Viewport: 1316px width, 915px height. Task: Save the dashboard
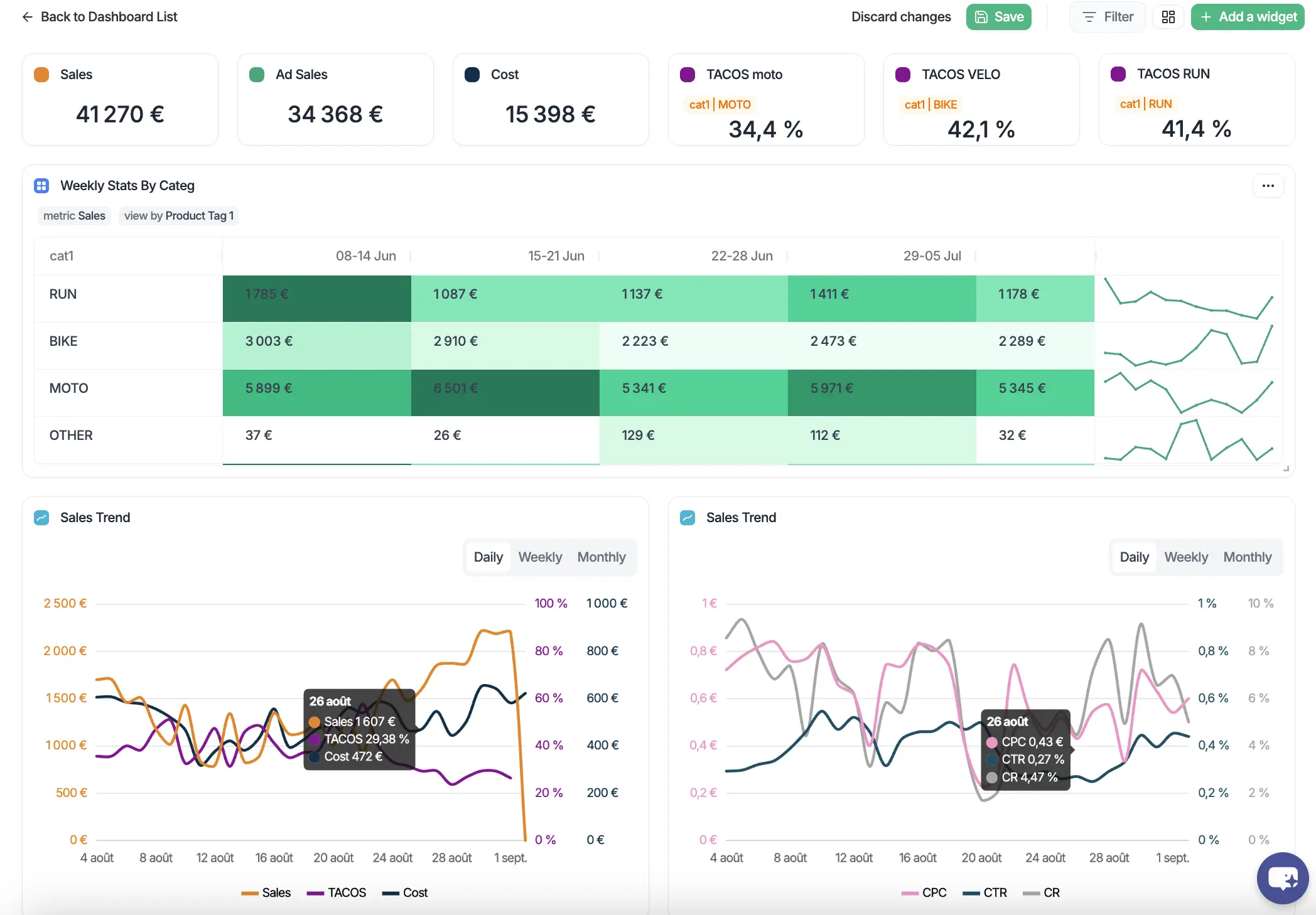[x=999, y=17]
